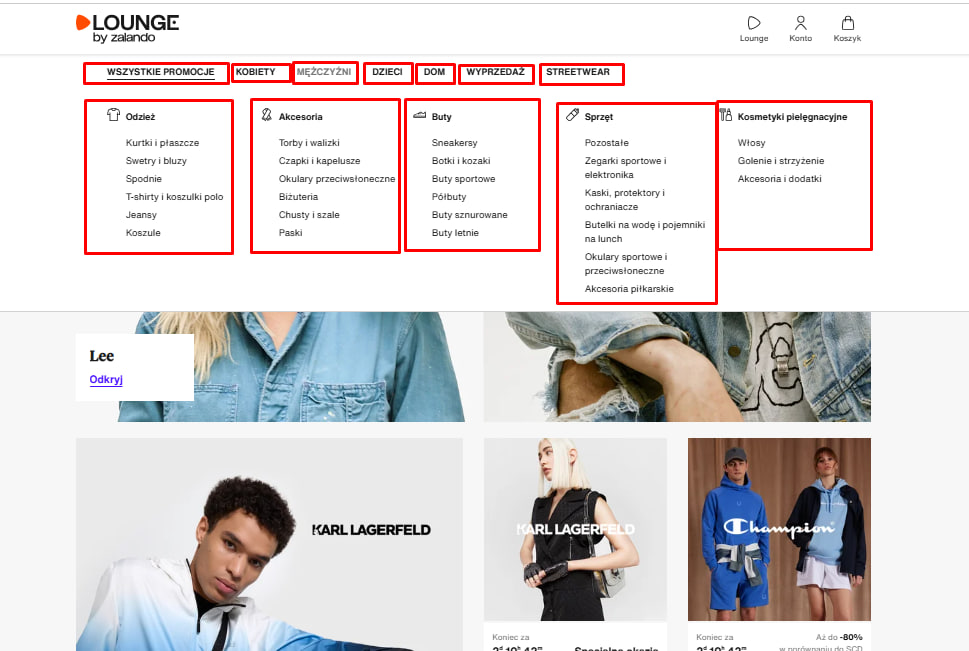
Task: Open the Akcesoria category heading
Action: [x=300, y=117]
